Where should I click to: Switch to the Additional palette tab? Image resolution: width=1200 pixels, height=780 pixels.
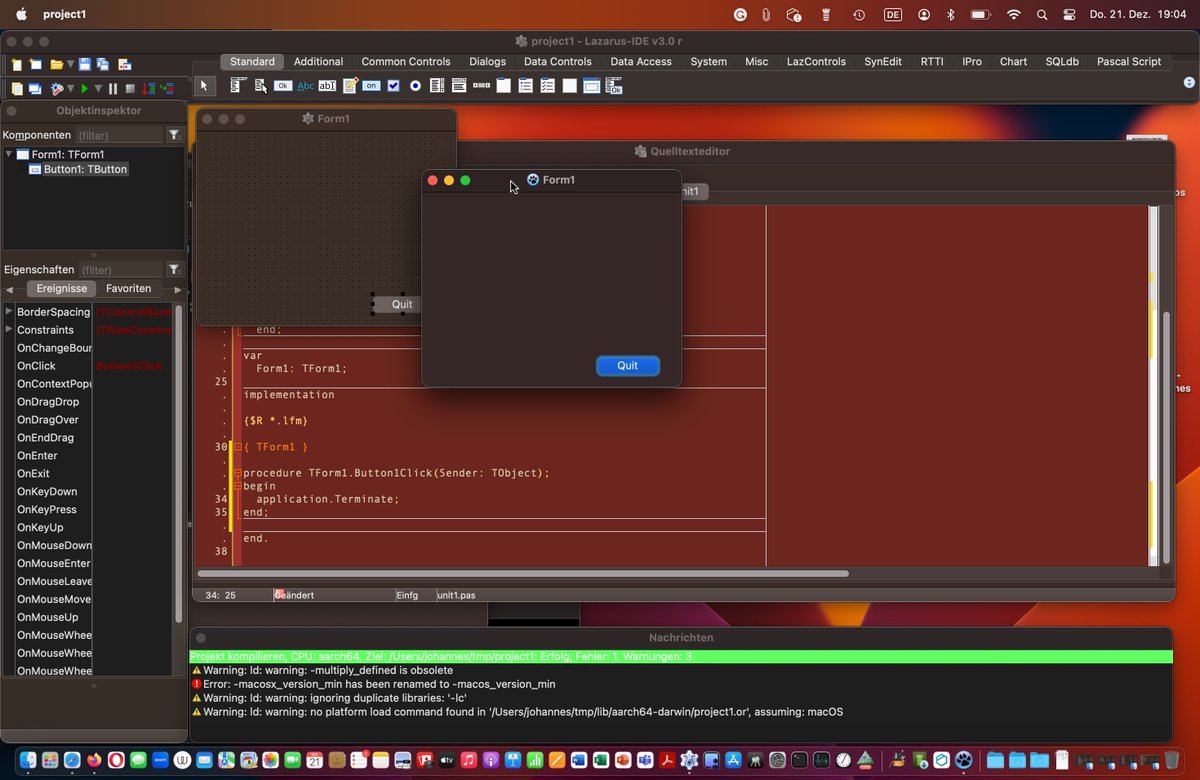pos(318,61)
